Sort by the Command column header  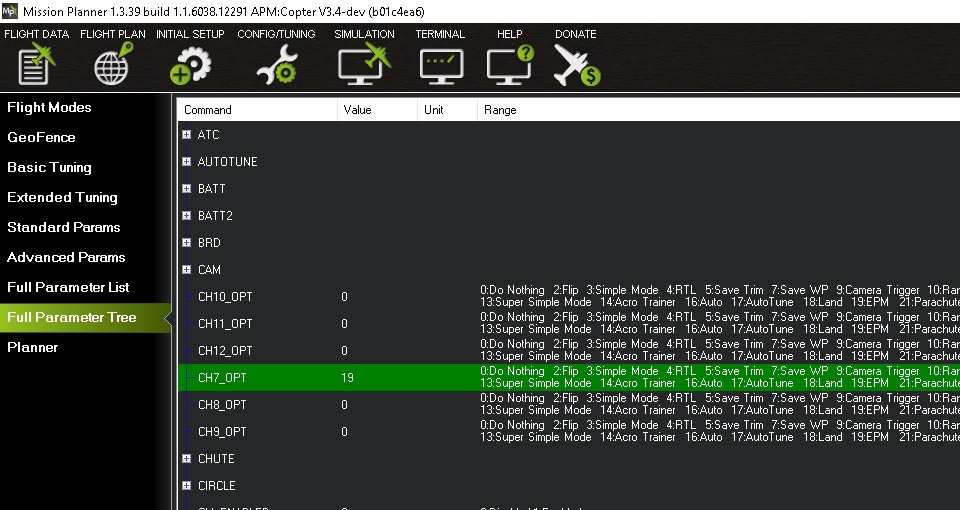pyautogui.click(x=257, y=110)
